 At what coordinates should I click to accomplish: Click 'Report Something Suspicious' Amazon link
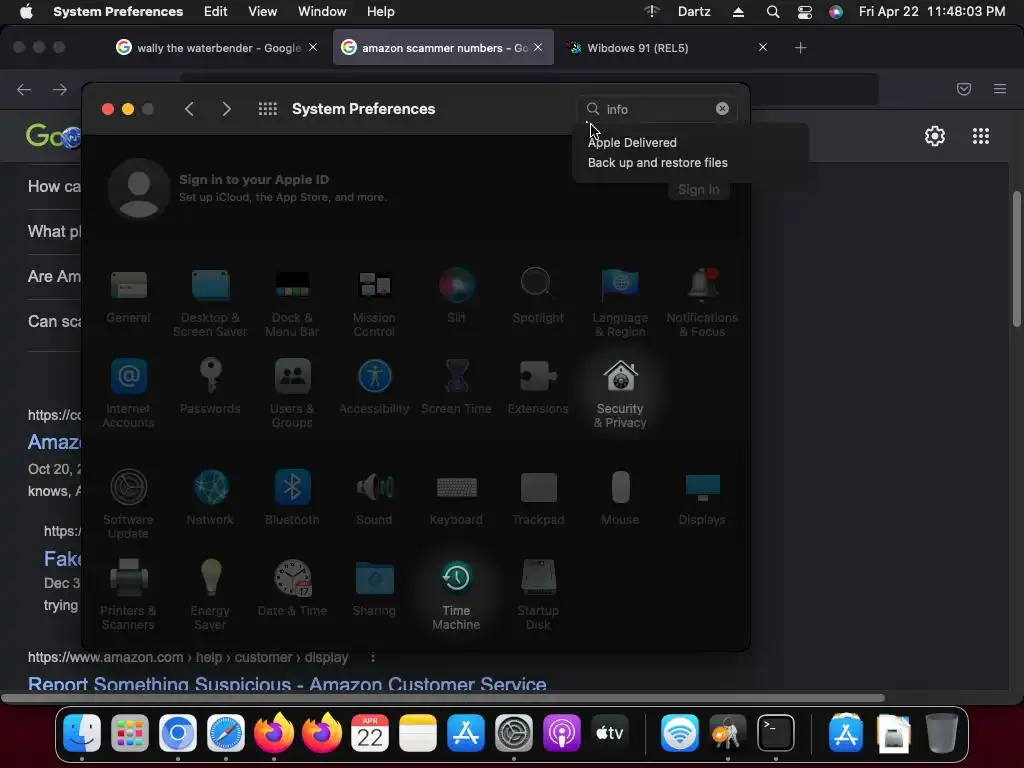tap(287, 684)
